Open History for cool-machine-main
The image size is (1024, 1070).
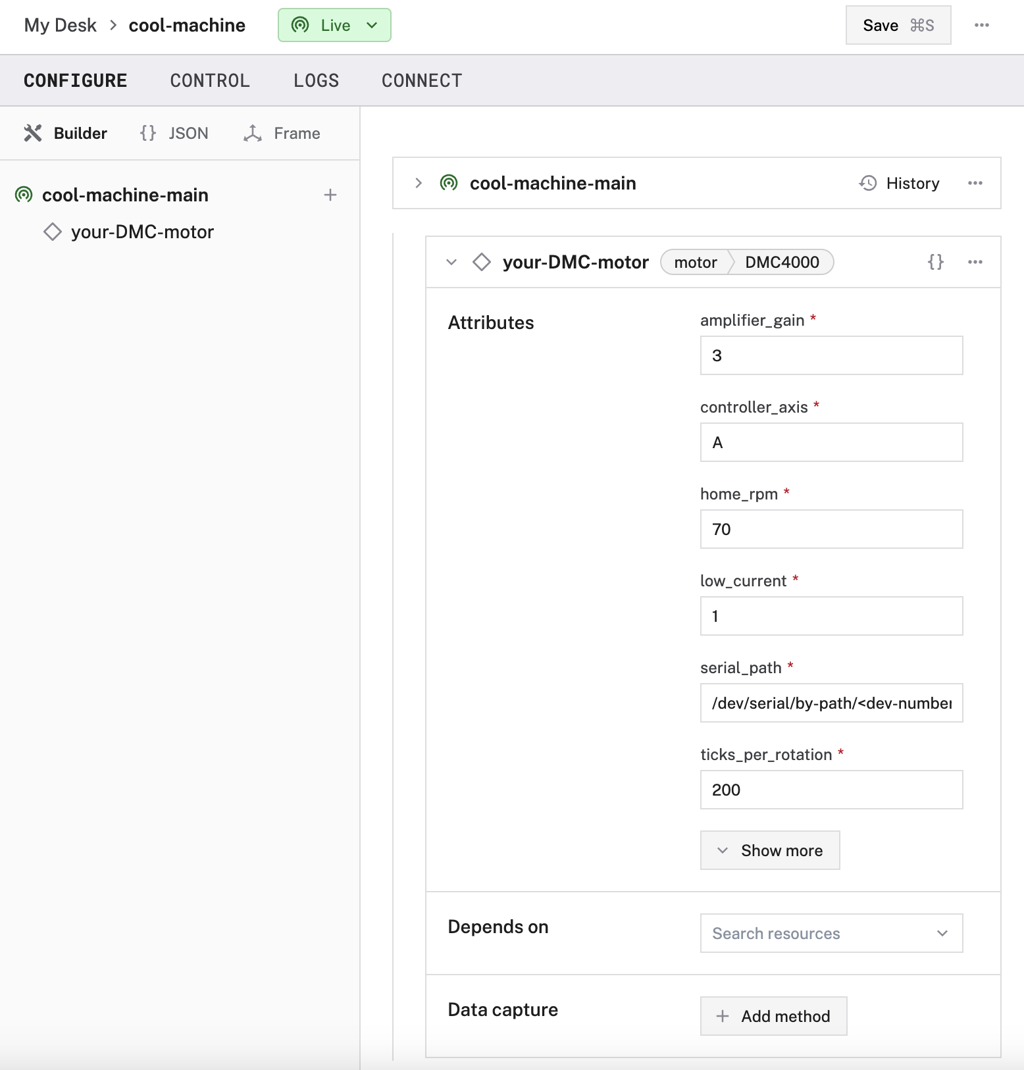pyautogui.click(x=899, y=183)
